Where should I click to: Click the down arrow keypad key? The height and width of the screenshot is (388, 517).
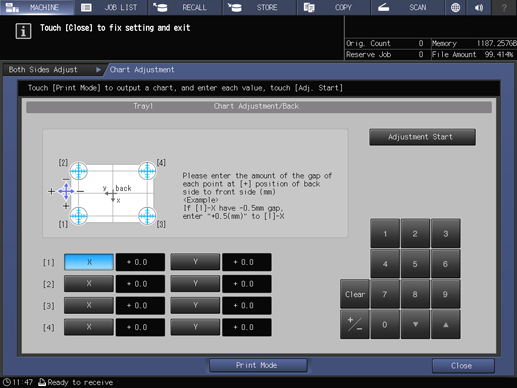click(x=415, y=324)
